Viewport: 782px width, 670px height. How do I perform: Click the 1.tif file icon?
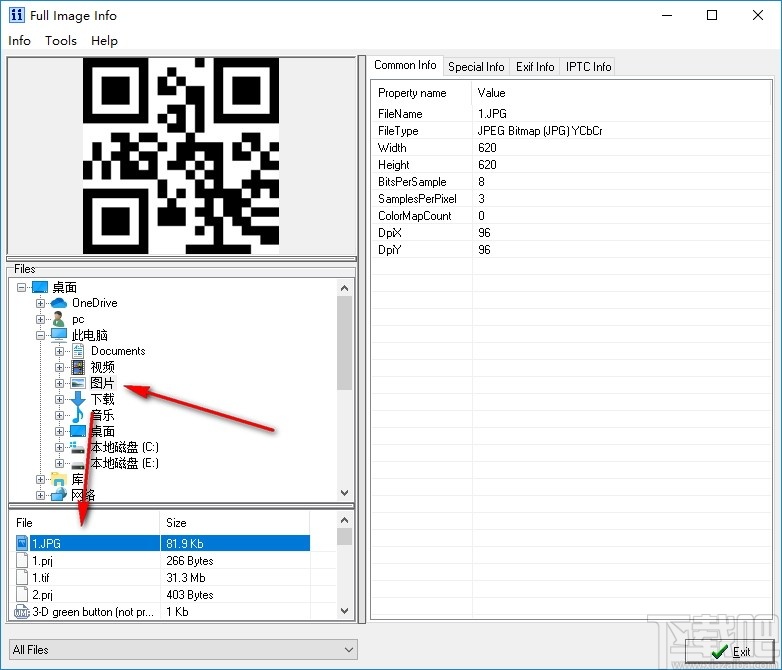22,577
